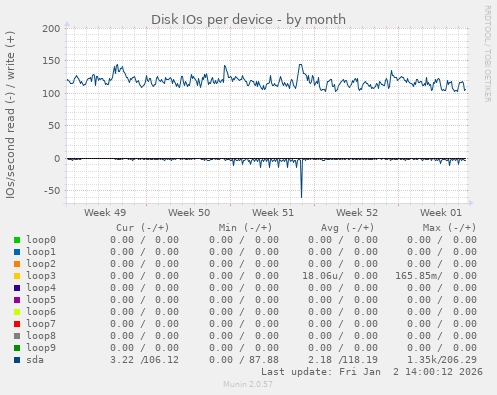Click the 200 y-axis value
This screenshot has height=395, width=497.
51,29
